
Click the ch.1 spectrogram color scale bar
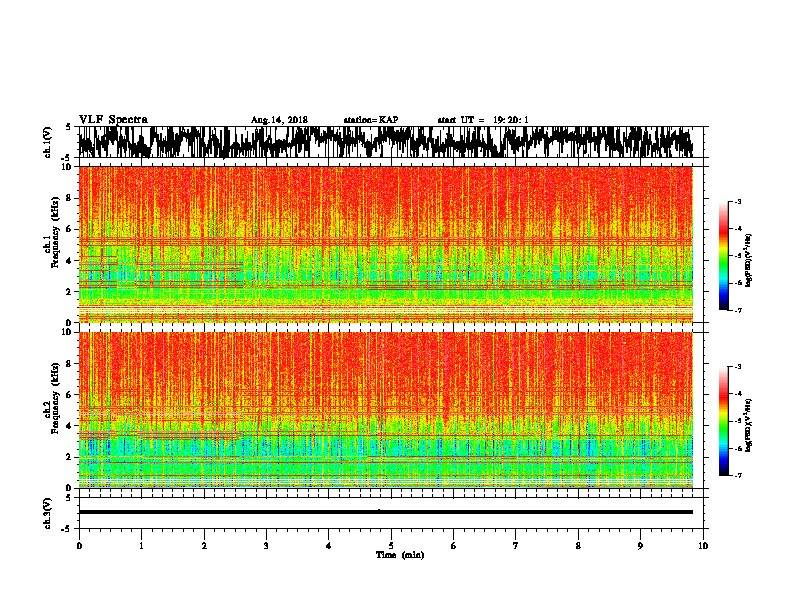coord(724,256)
